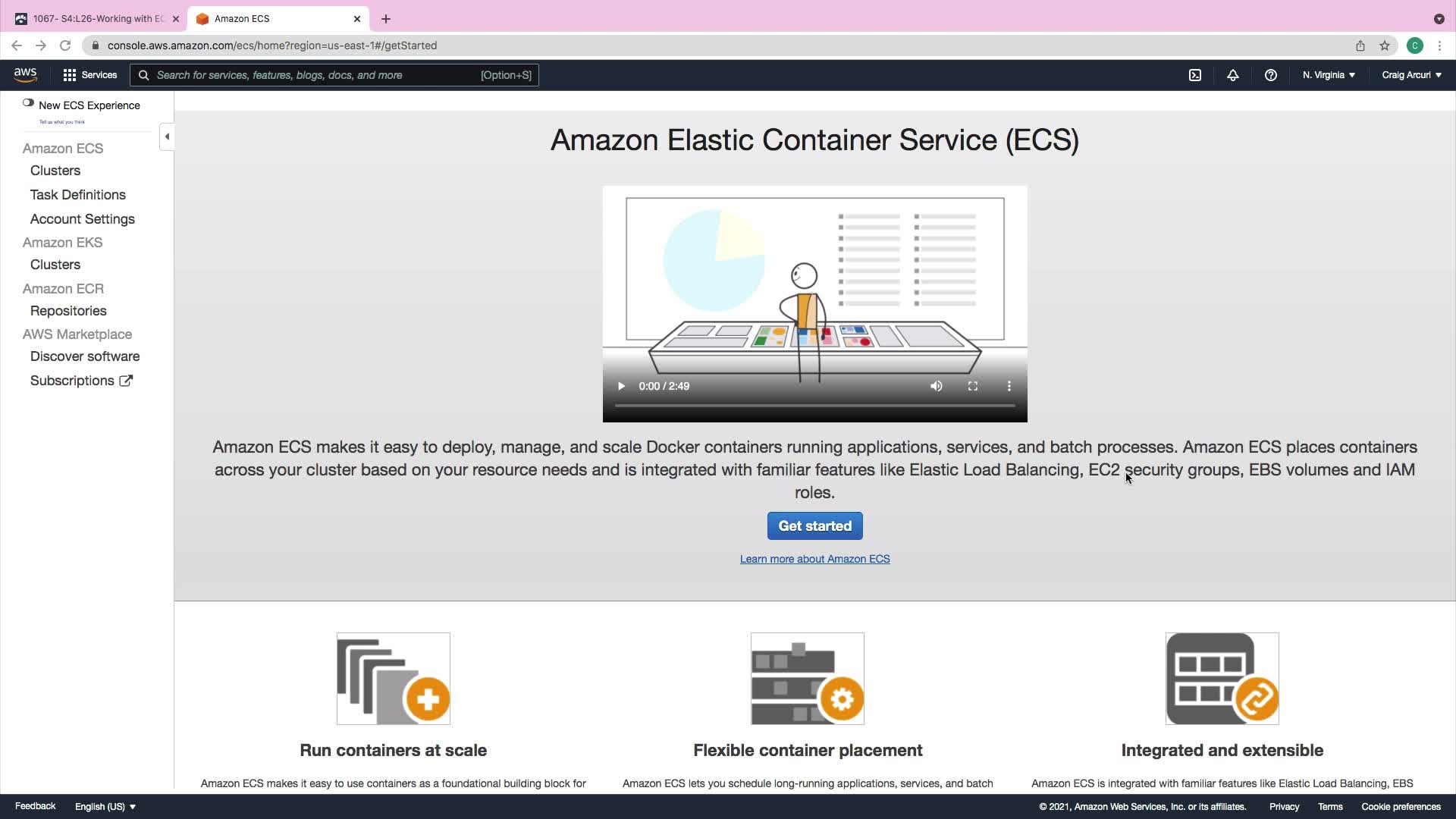
Task: Open the English (US) language selector
Action: [105, 806]
